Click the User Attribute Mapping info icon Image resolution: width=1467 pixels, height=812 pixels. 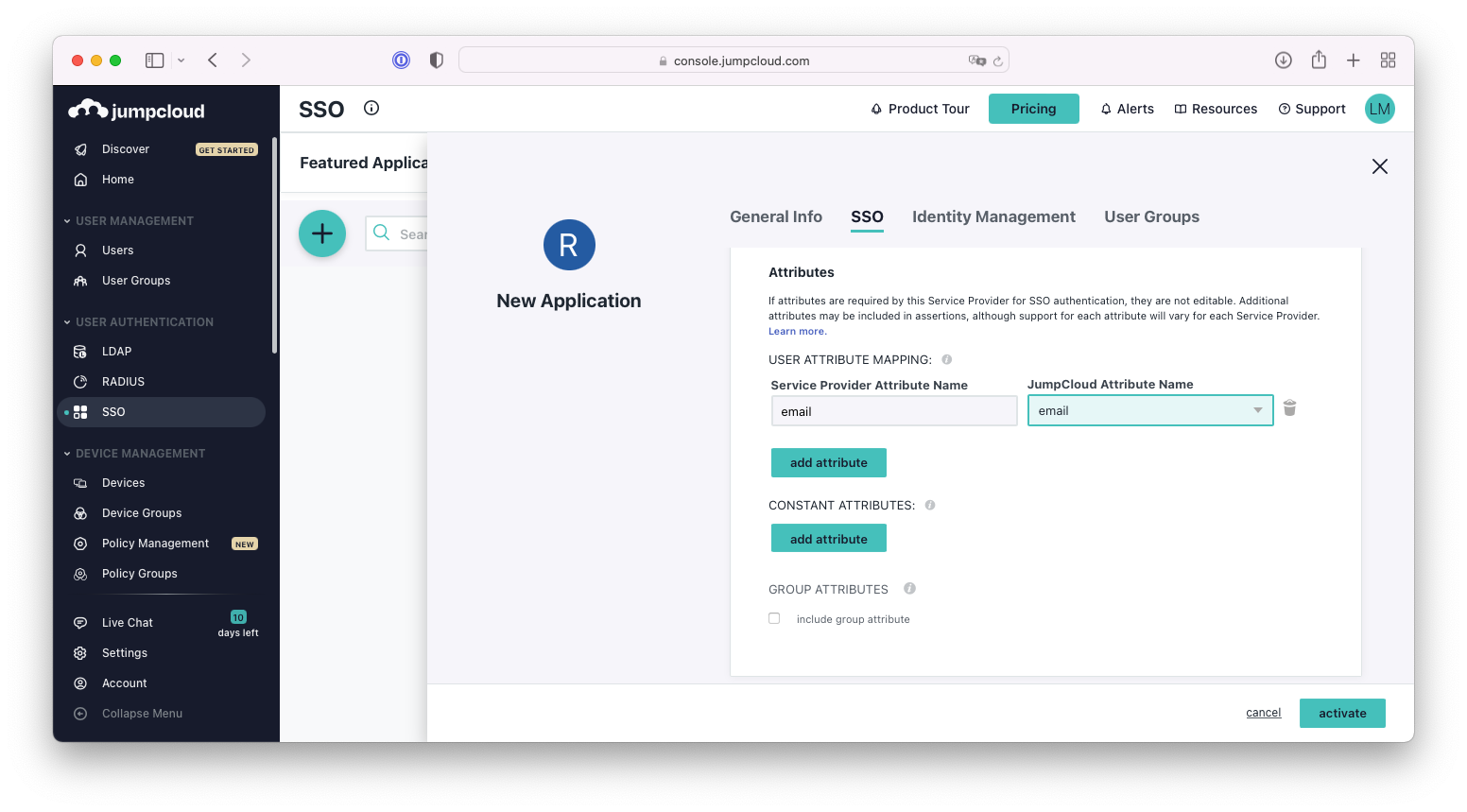[x=946, y=359]
